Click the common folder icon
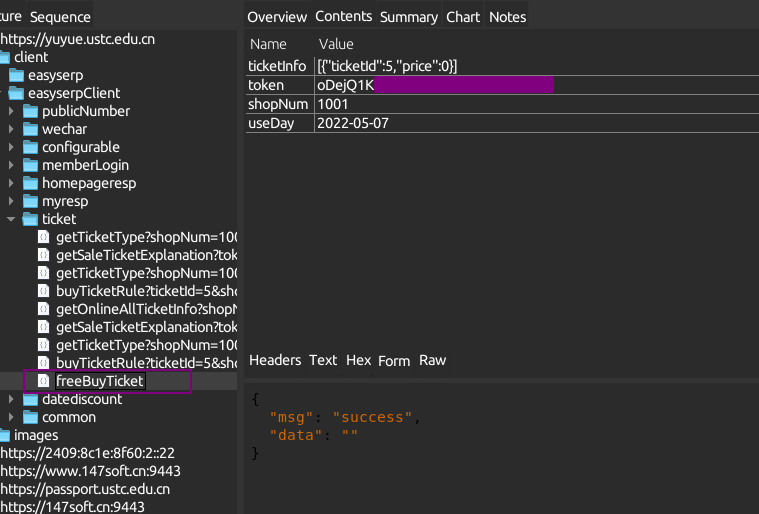The height and width of the screenshot is (514, 759). click(x=29, y=417)
